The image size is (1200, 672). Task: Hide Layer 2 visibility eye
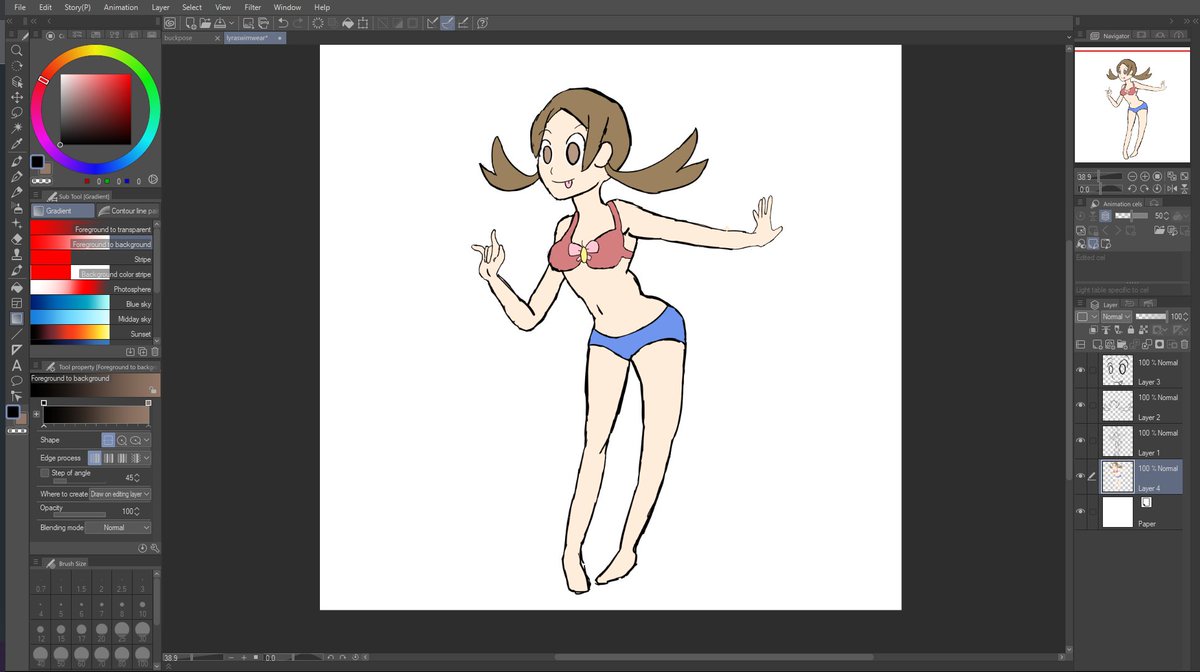(1080, 405)
